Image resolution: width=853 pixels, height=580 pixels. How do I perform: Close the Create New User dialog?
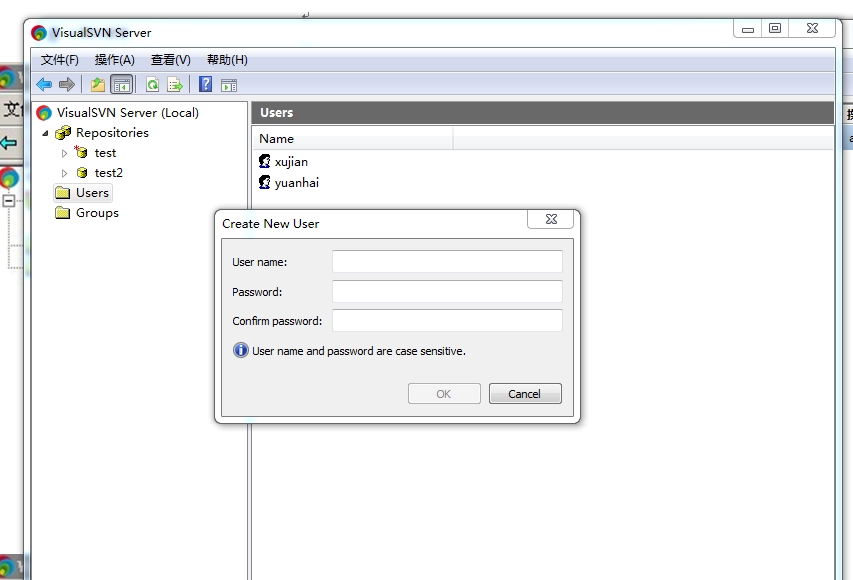pos(551,219)
